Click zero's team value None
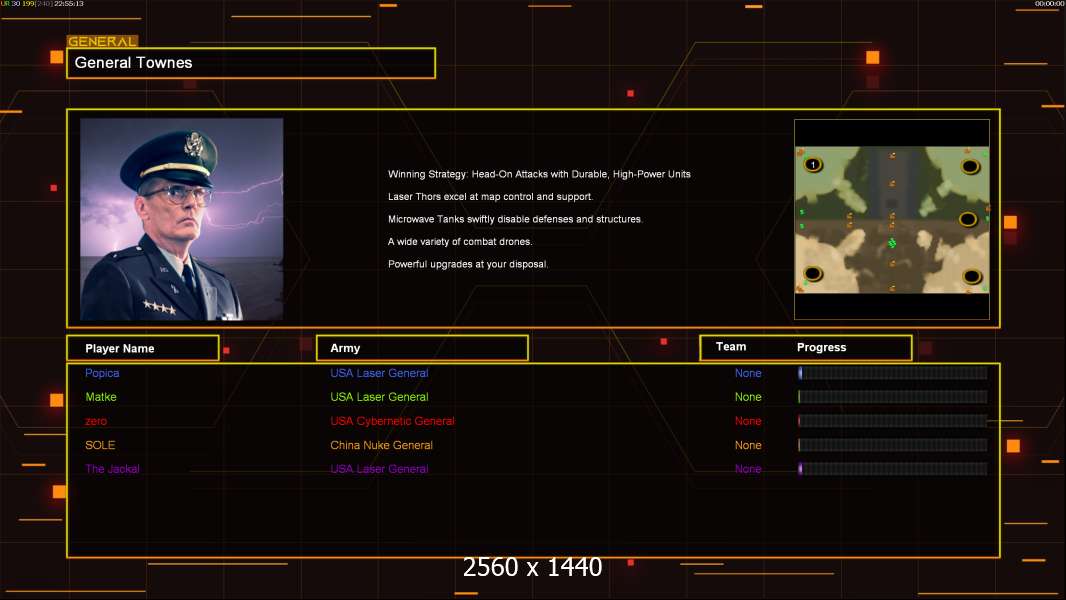Viewport: 1066px width, 600px height. pyautogui.click(x=748, y=421)
